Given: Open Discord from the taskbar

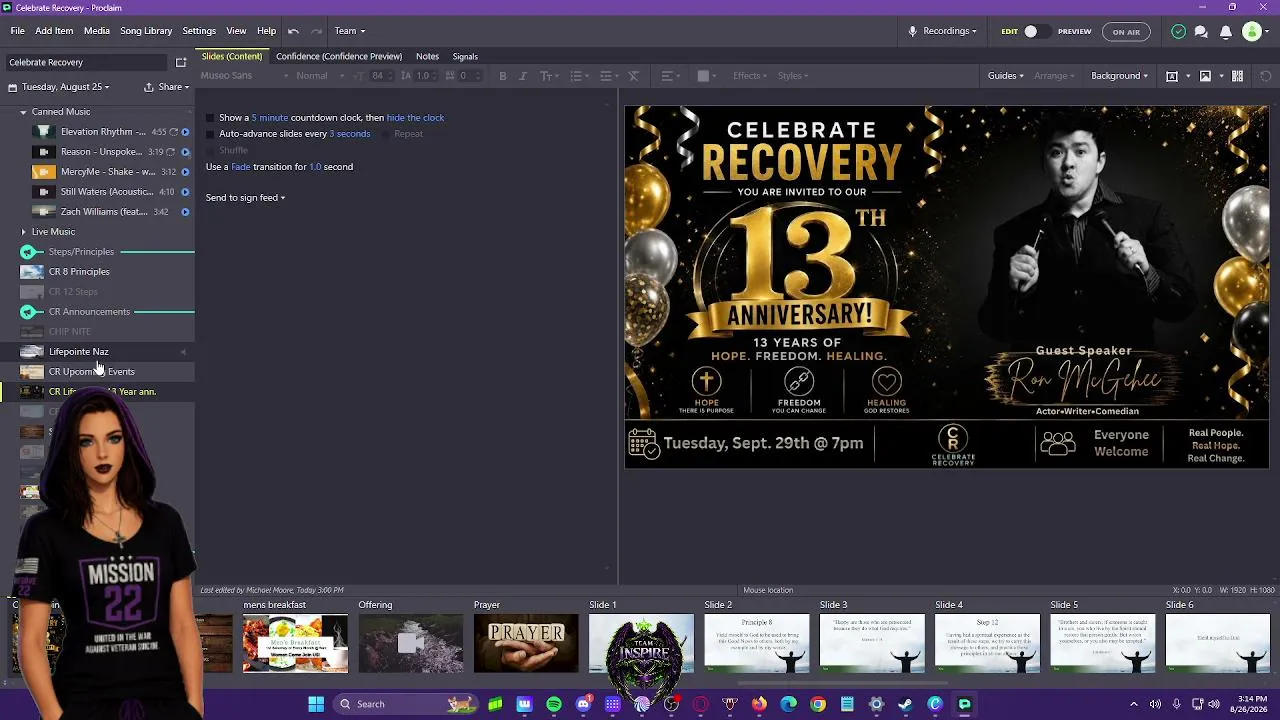Looking at the screenshot, I should click(583, 704).
